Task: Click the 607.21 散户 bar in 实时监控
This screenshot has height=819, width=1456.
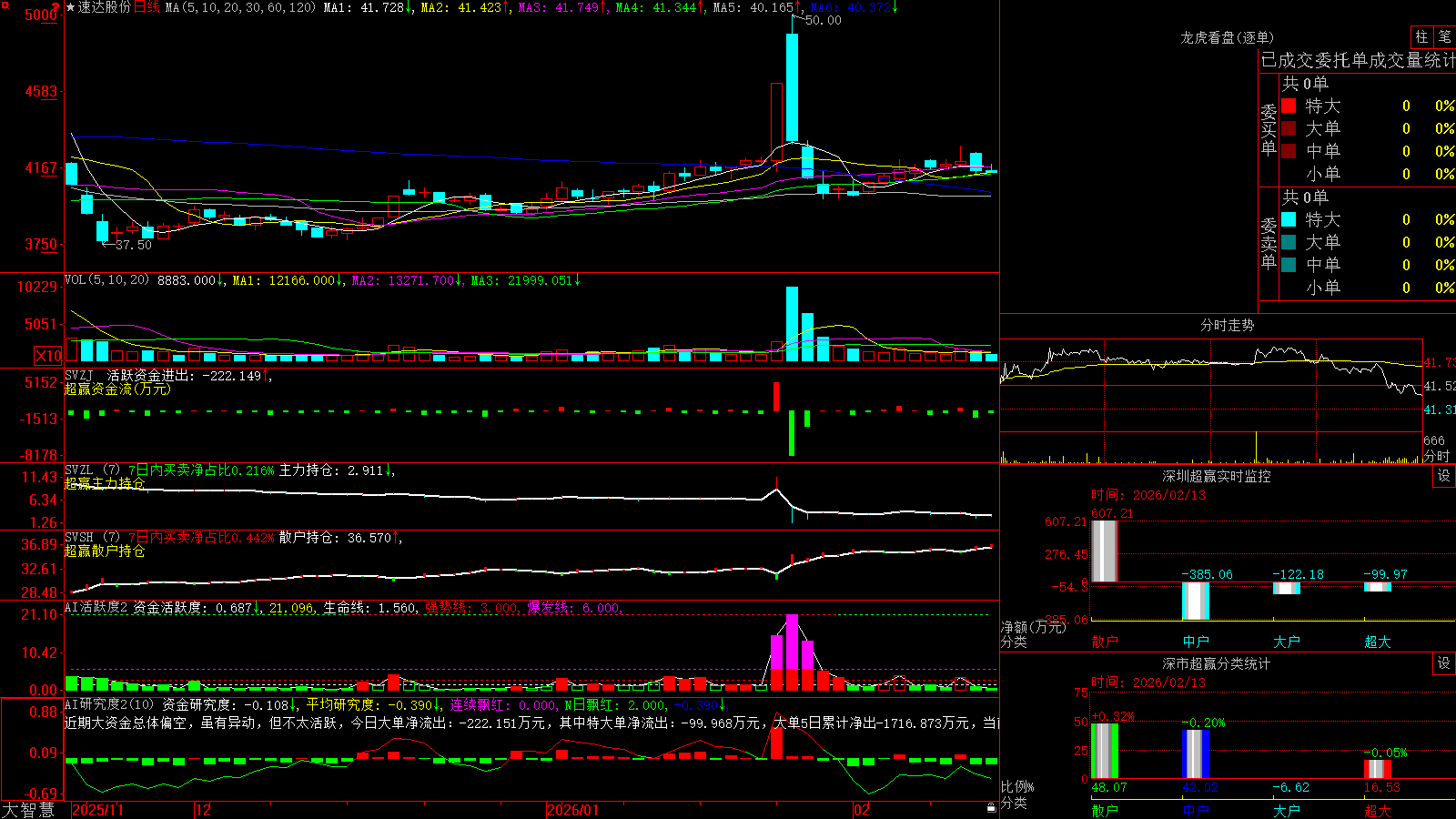Action: [1105, 551]
